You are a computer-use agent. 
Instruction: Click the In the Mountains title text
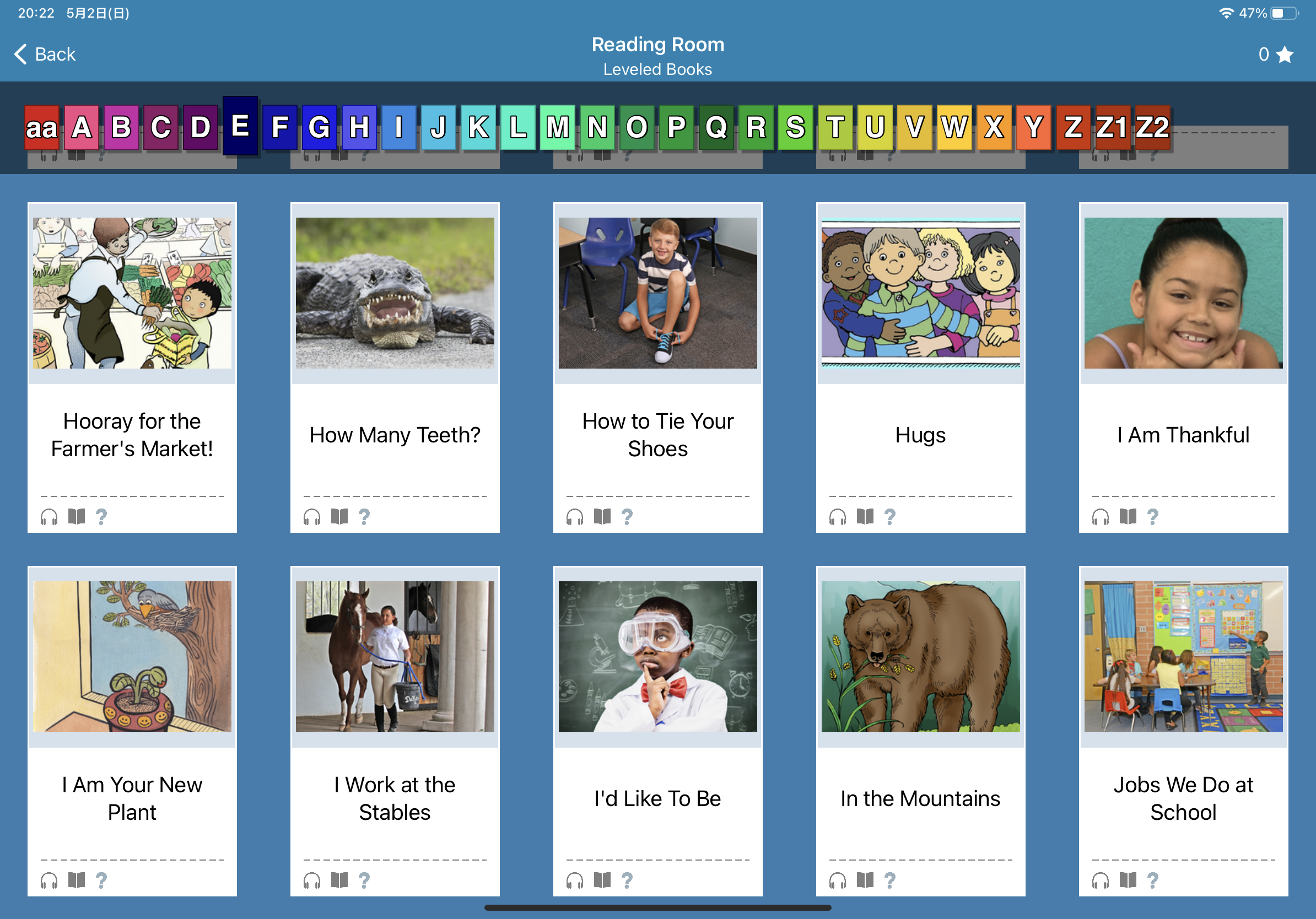coord(920,799)
